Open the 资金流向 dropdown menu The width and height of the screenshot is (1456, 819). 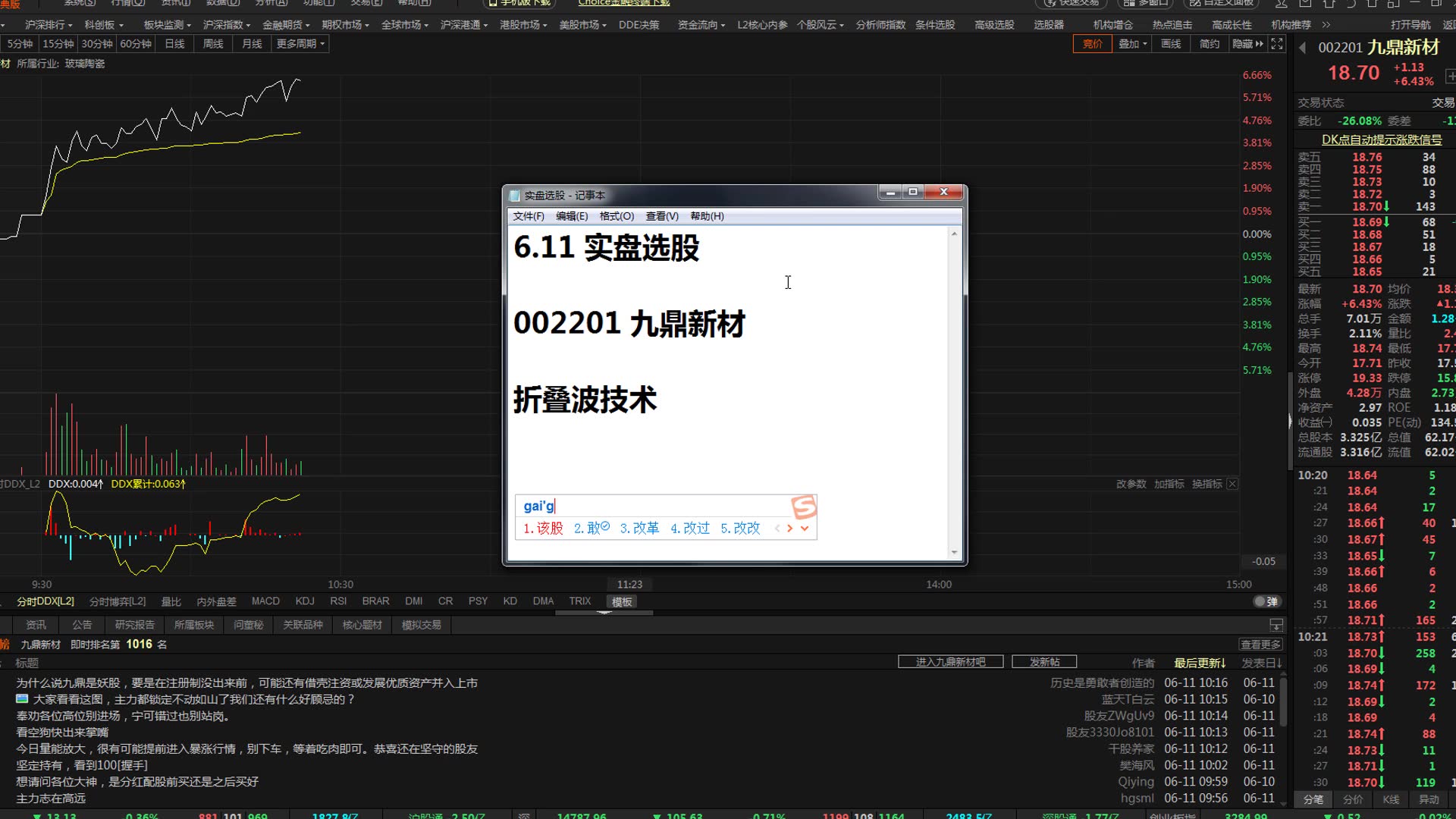(701, 25)
